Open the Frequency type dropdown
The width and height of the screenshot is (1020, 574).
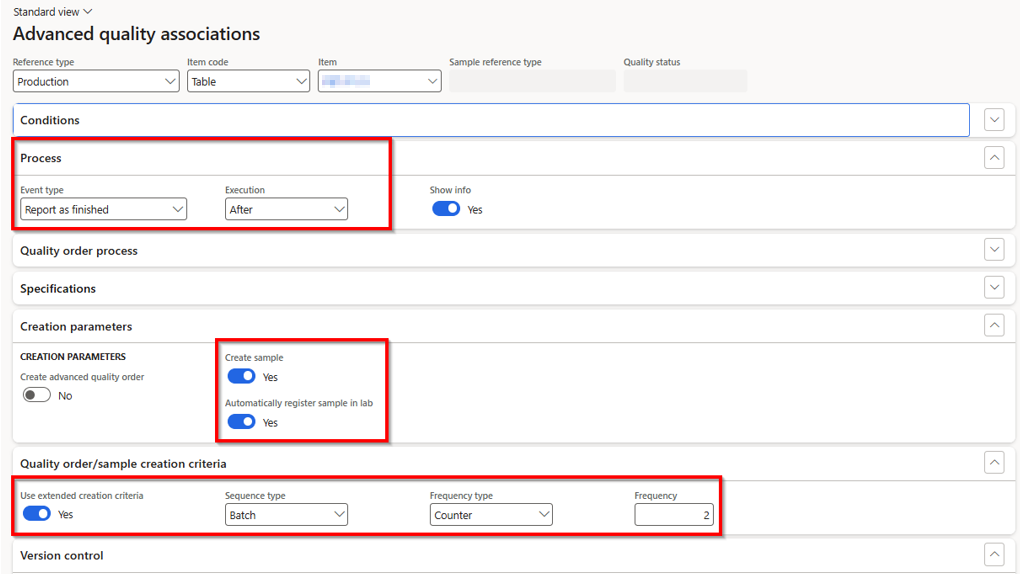click(491, 515)
